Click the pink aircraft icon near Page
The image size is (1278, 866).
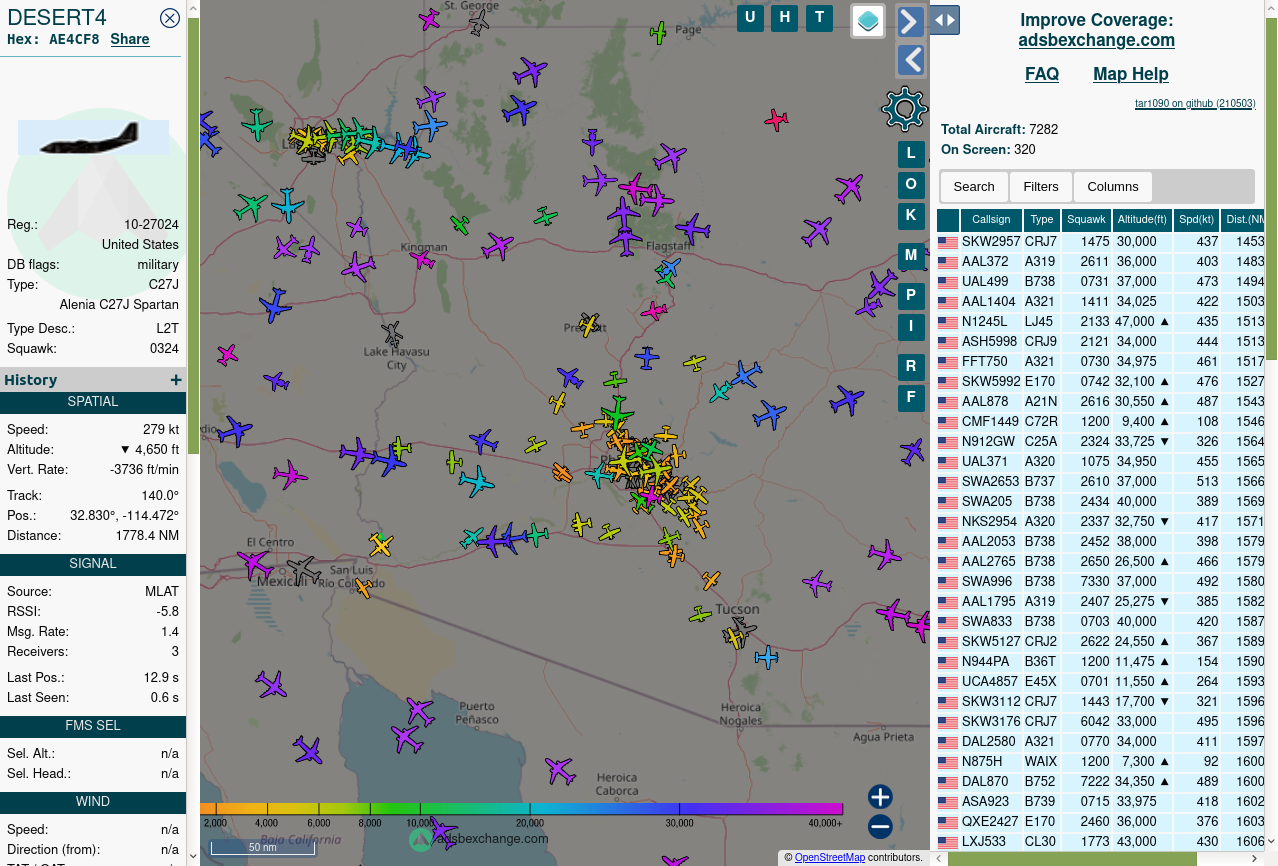coord(776,121)
